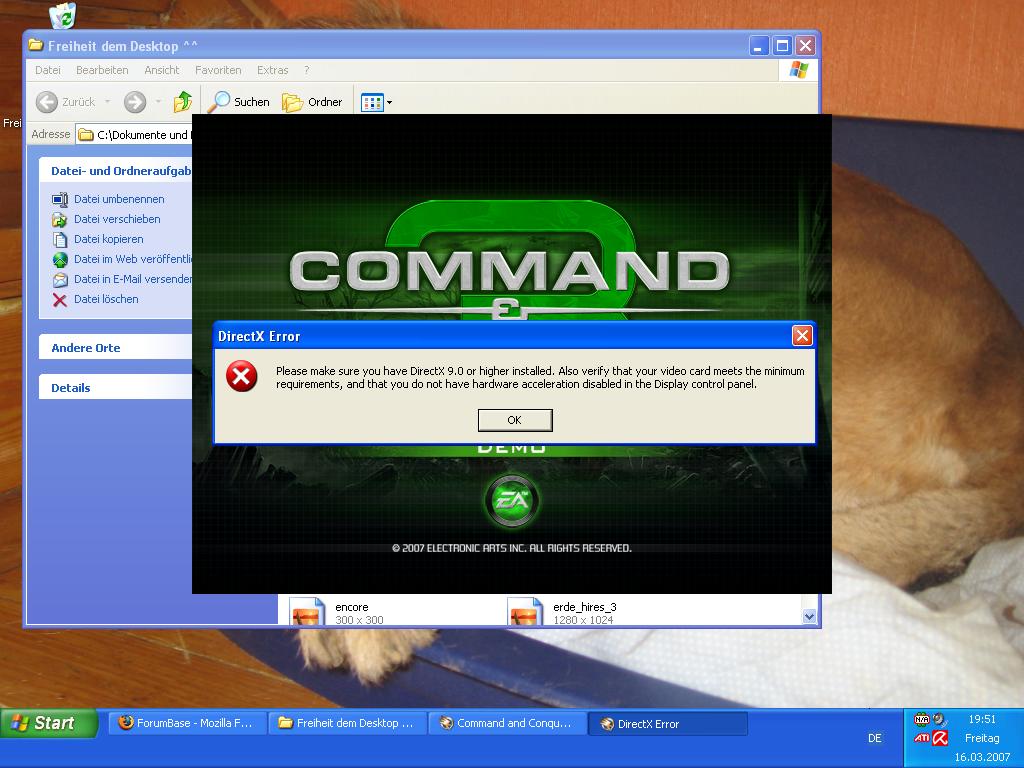
Task: Click the rename file icon in task pane
Action: point(59,200)
